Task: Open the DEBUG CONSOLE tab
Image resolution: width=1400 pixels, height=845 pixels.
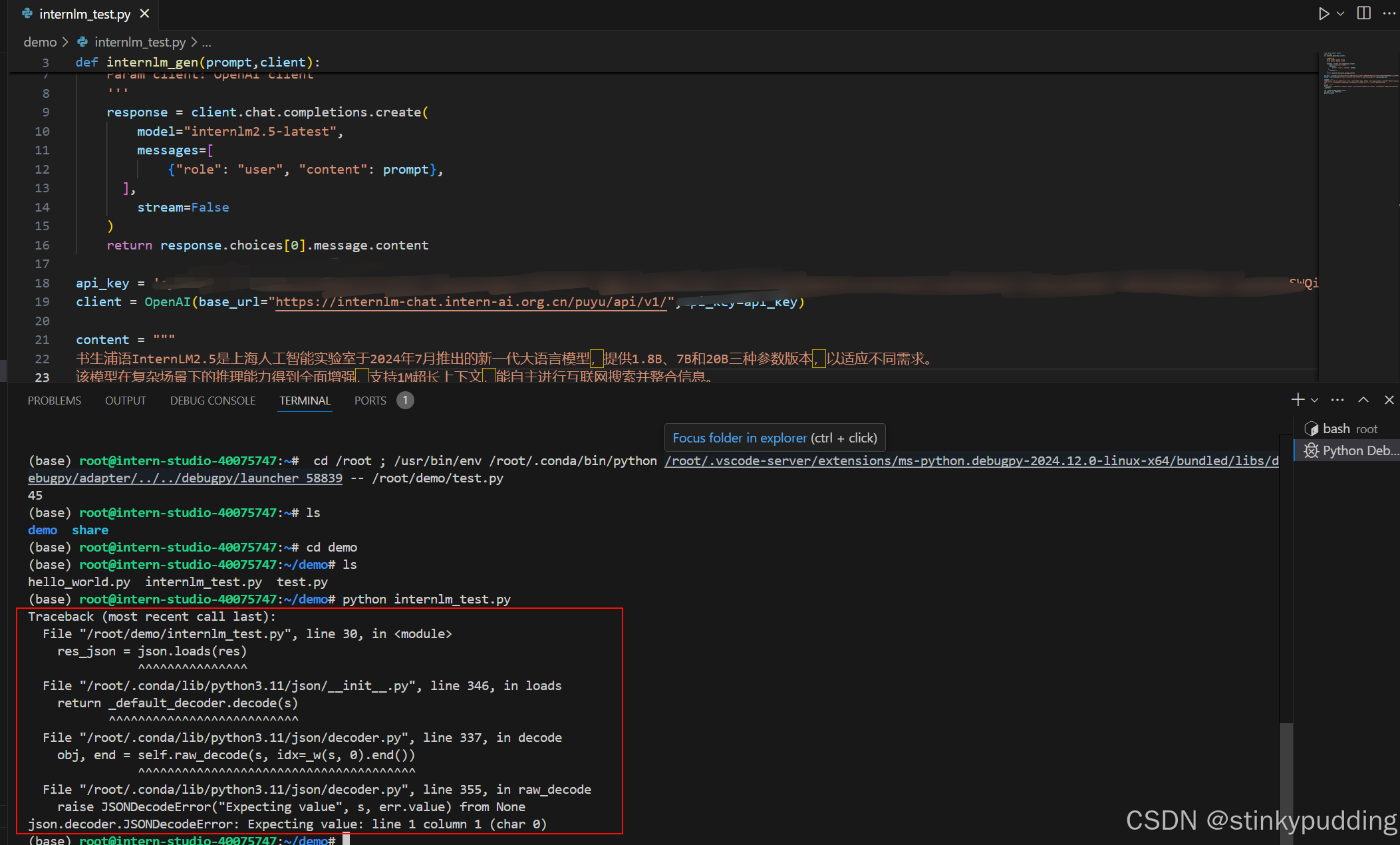Action: point(213,401)
